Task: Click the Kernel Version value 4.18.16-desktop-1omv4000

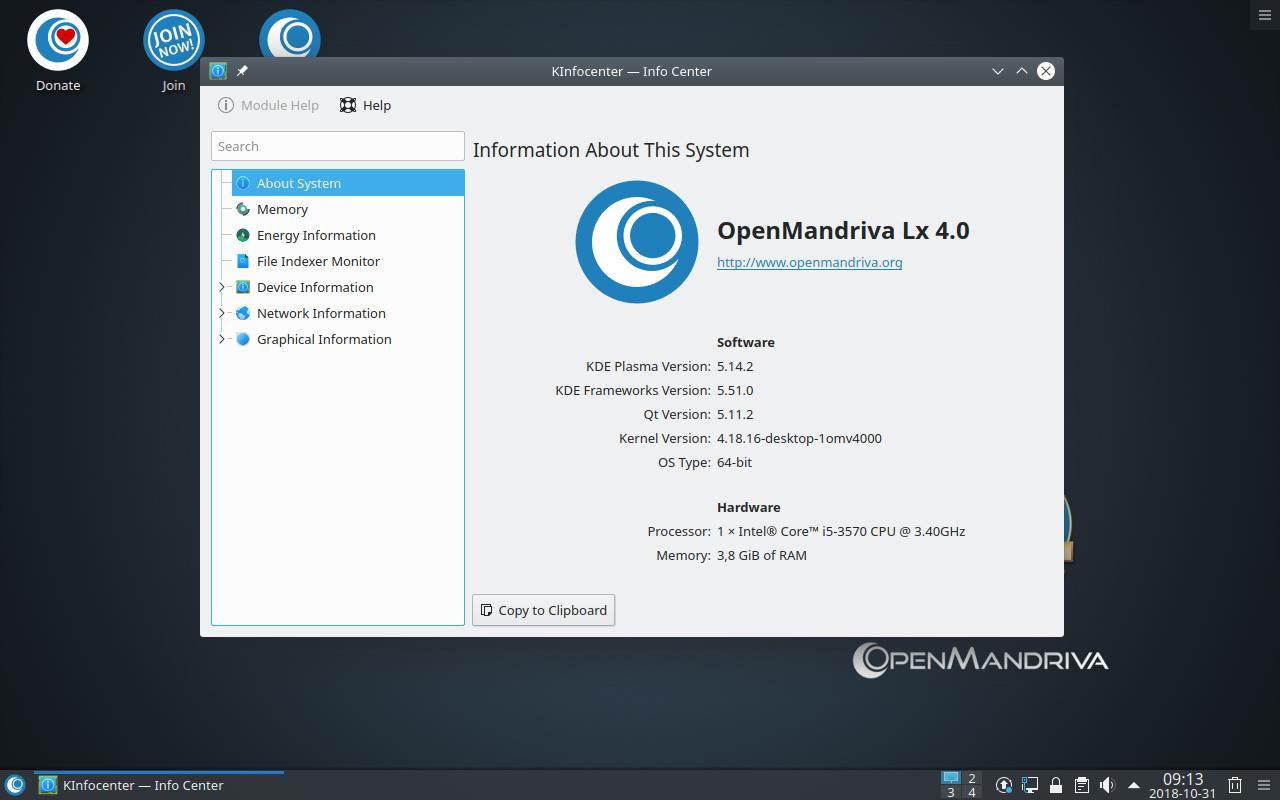Action: tap(799, 438)
